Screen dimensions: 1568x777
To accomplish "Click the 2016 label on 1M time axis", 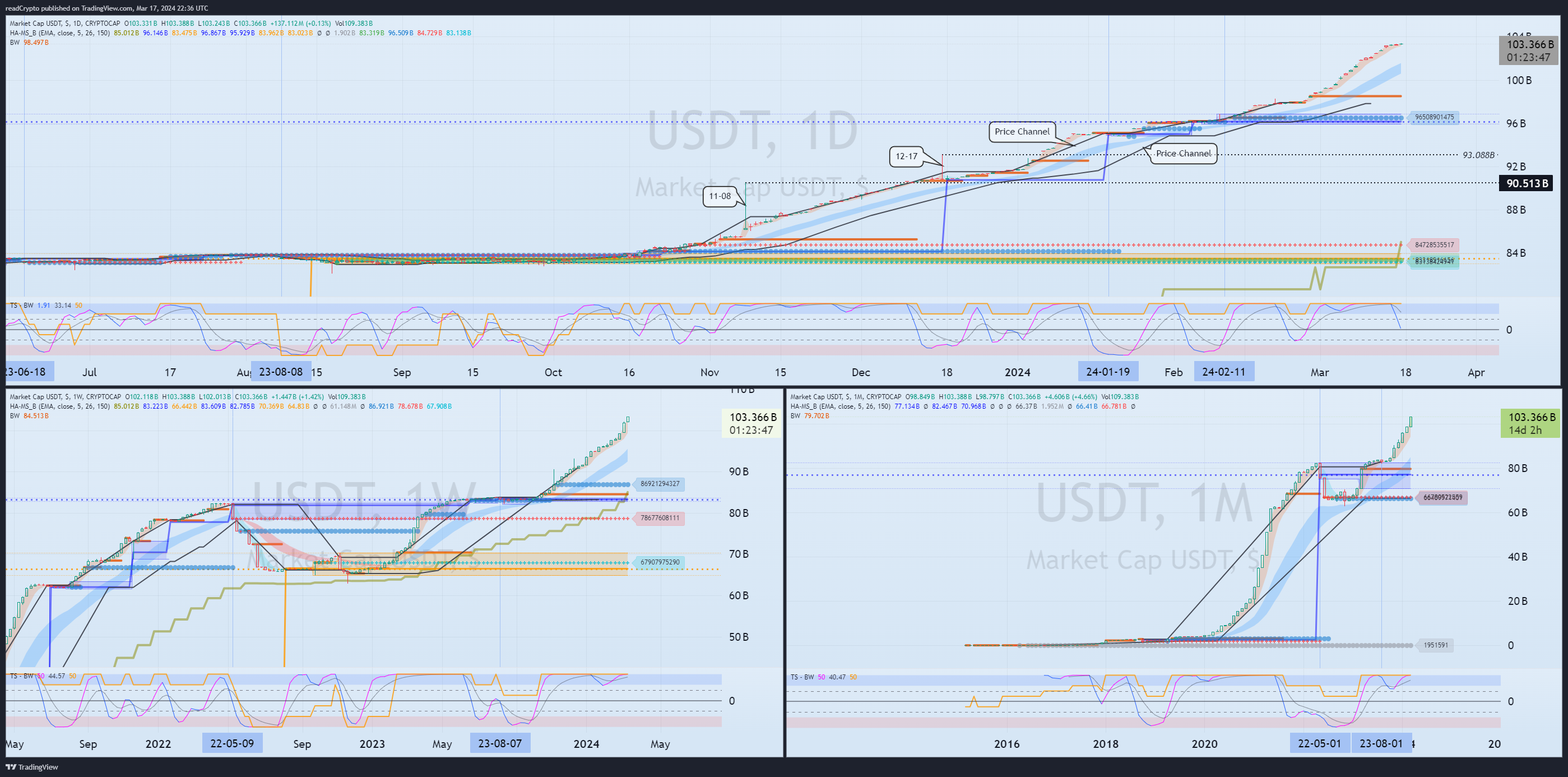I will click(x=1007, y=743).
